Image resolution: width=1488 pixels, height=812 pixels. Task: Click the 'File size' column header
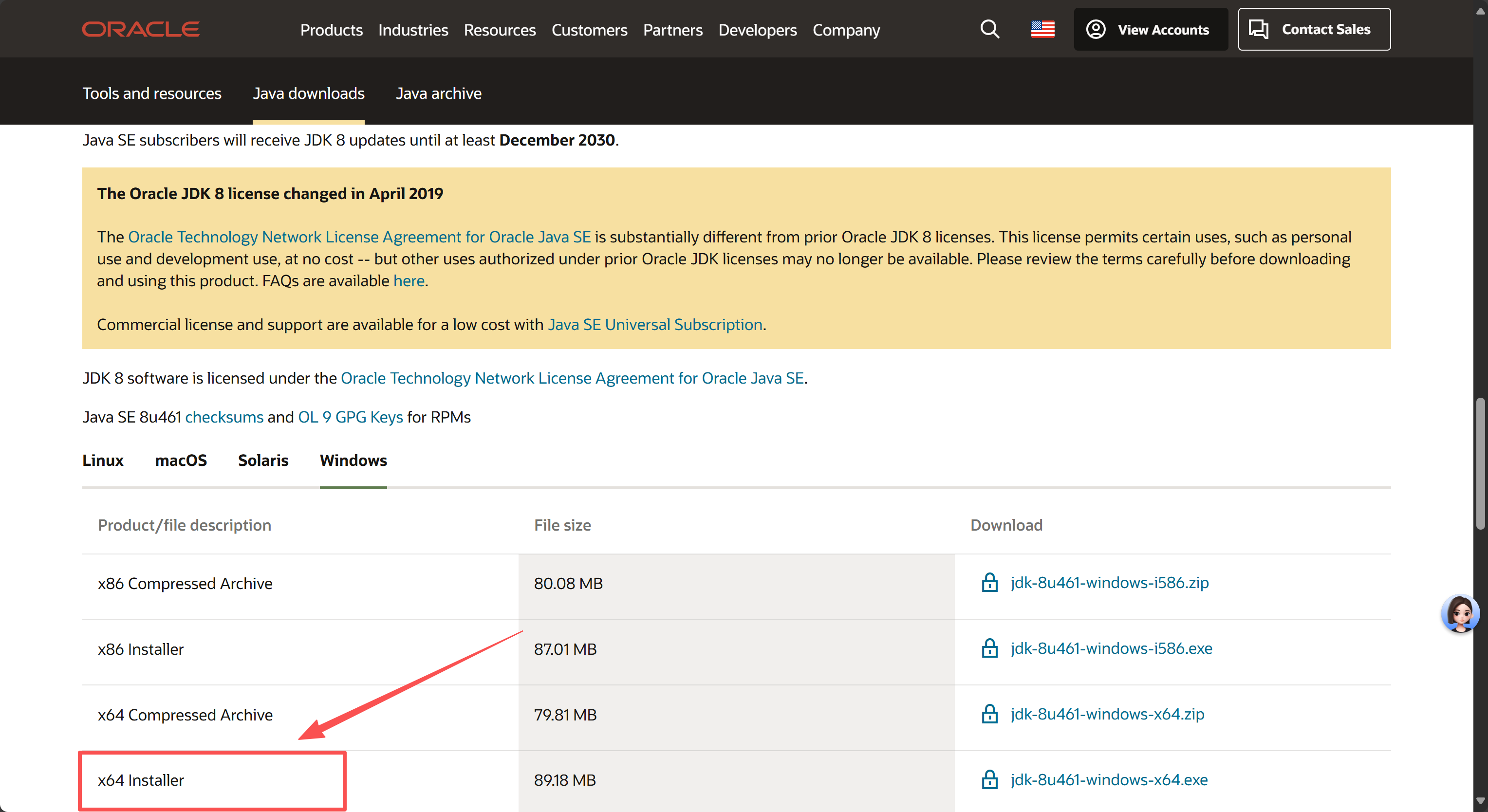pyautogui.click(x=562, y=526)
